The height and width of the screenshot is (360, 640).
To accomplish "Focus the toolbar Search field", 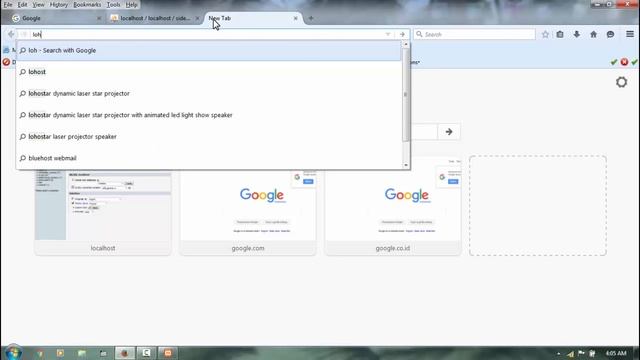I will coord(474,34).
